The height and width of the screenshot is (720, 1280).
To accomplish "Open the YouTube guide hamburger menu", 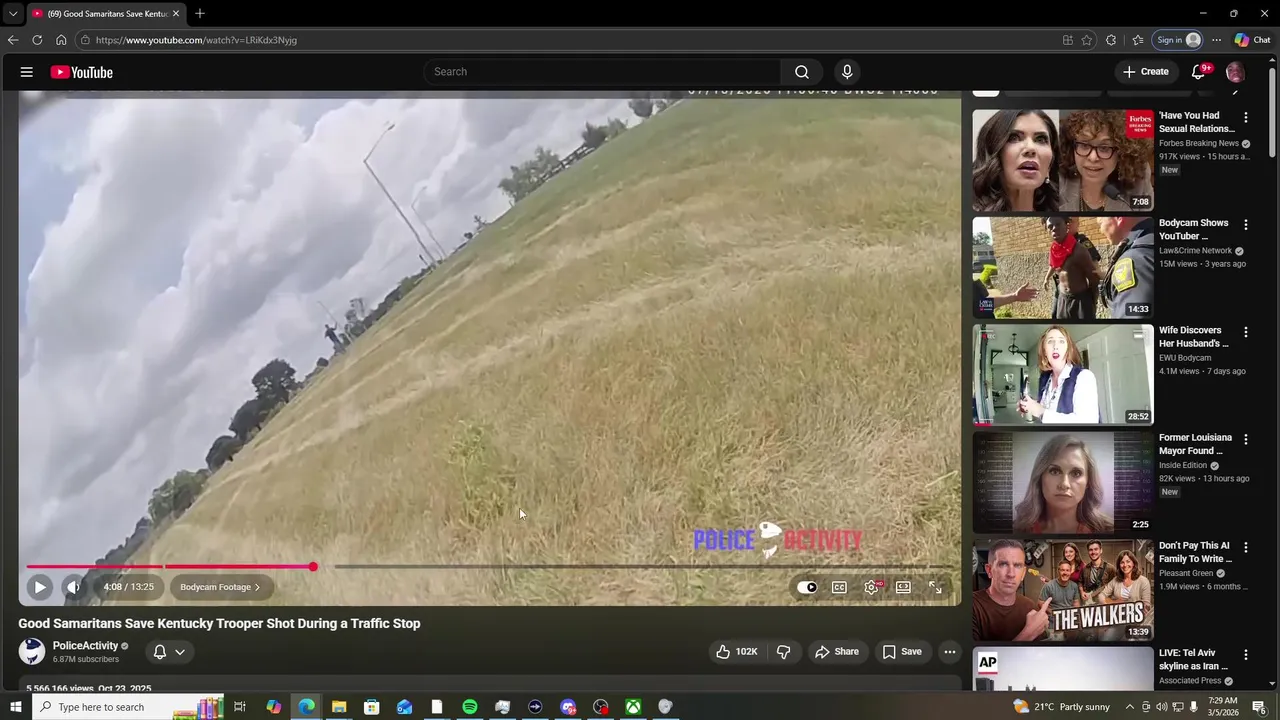I will tap(27, 72).
